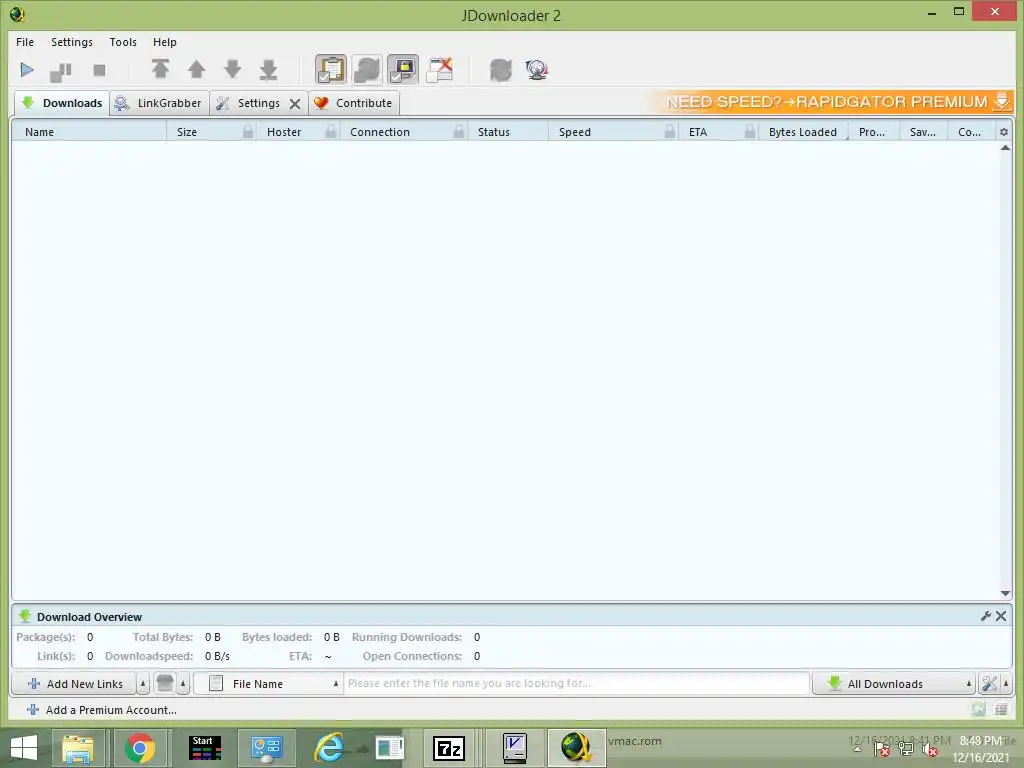
Task: Open the File menu
Action: coord(25,42)
